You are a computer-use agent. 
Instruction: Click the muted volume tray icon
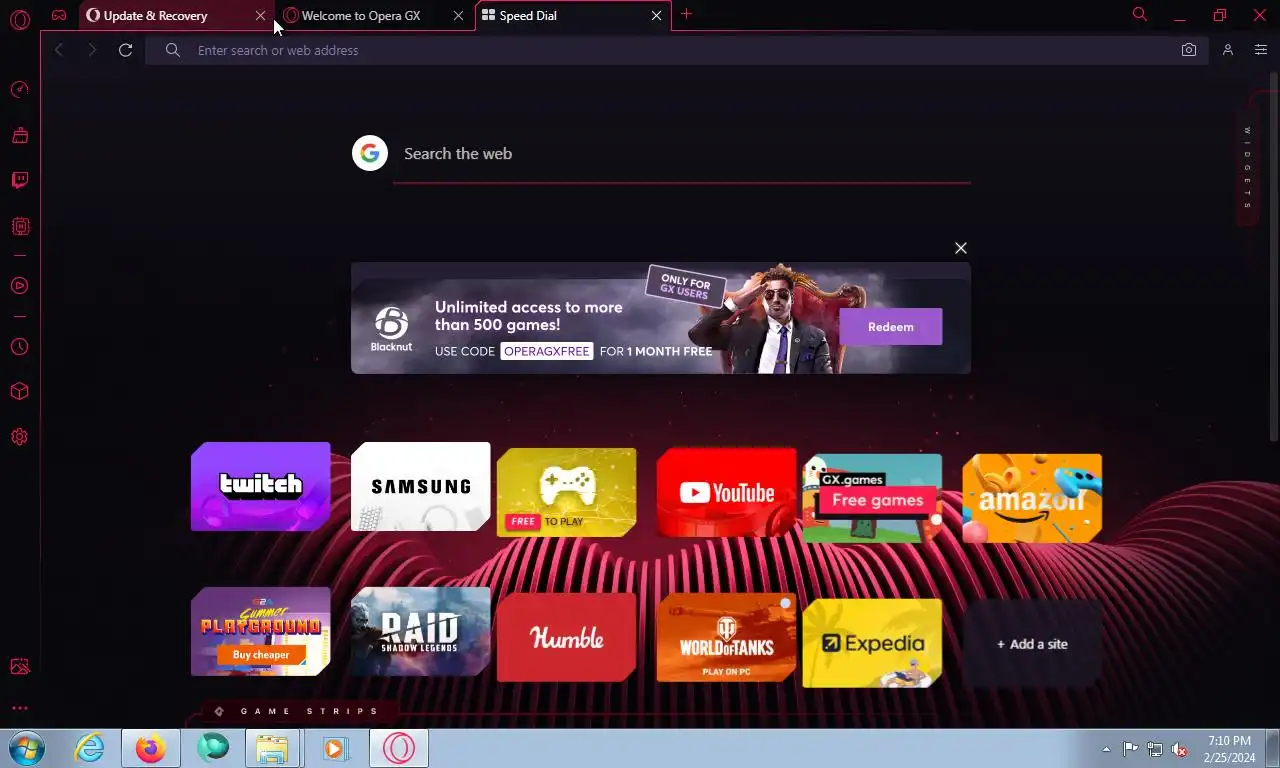[x=1179, y=749]
